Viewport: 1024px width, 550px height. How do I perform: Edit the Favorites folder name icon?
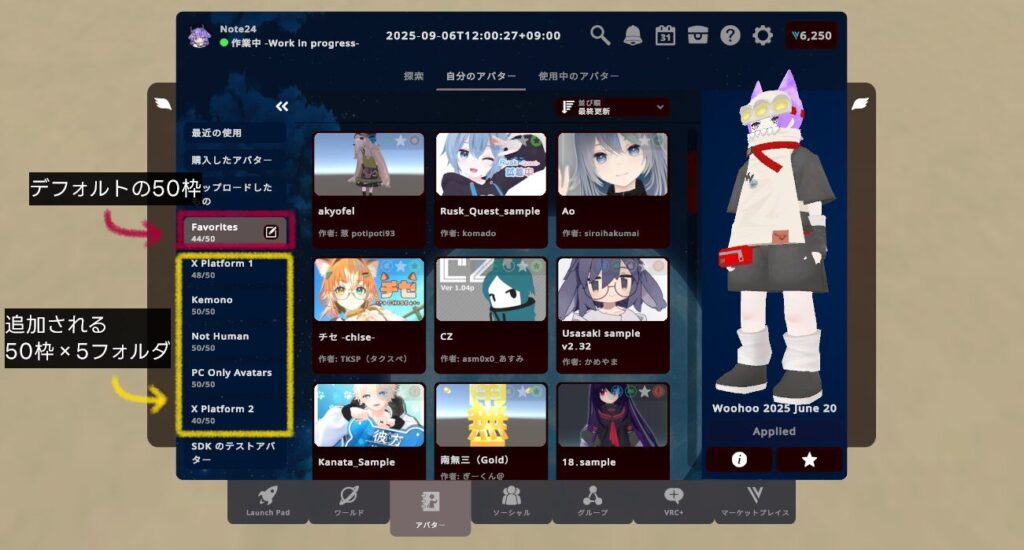(271, 232)
